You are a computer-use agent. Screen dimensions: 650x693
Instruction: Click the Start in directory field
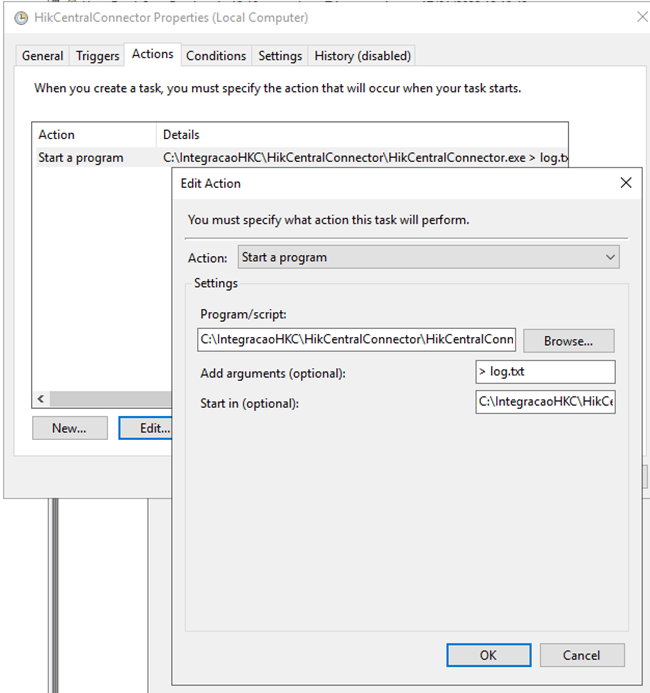(545, 402)
